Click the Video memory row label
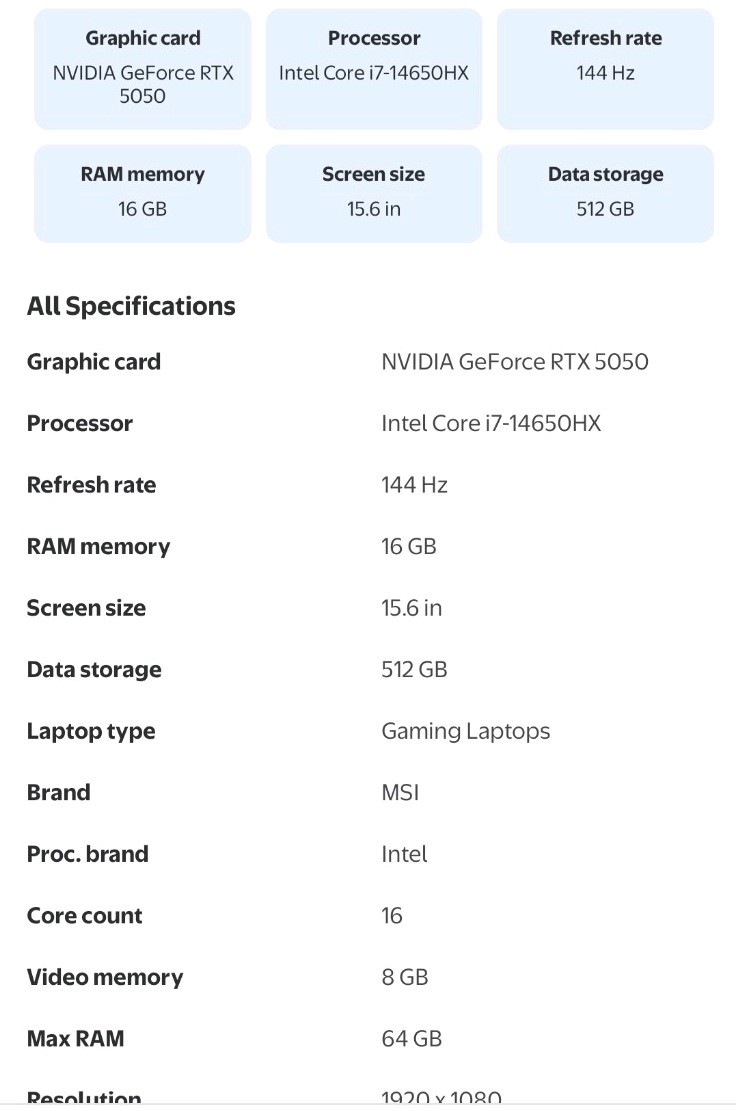 tap(105, 977)
